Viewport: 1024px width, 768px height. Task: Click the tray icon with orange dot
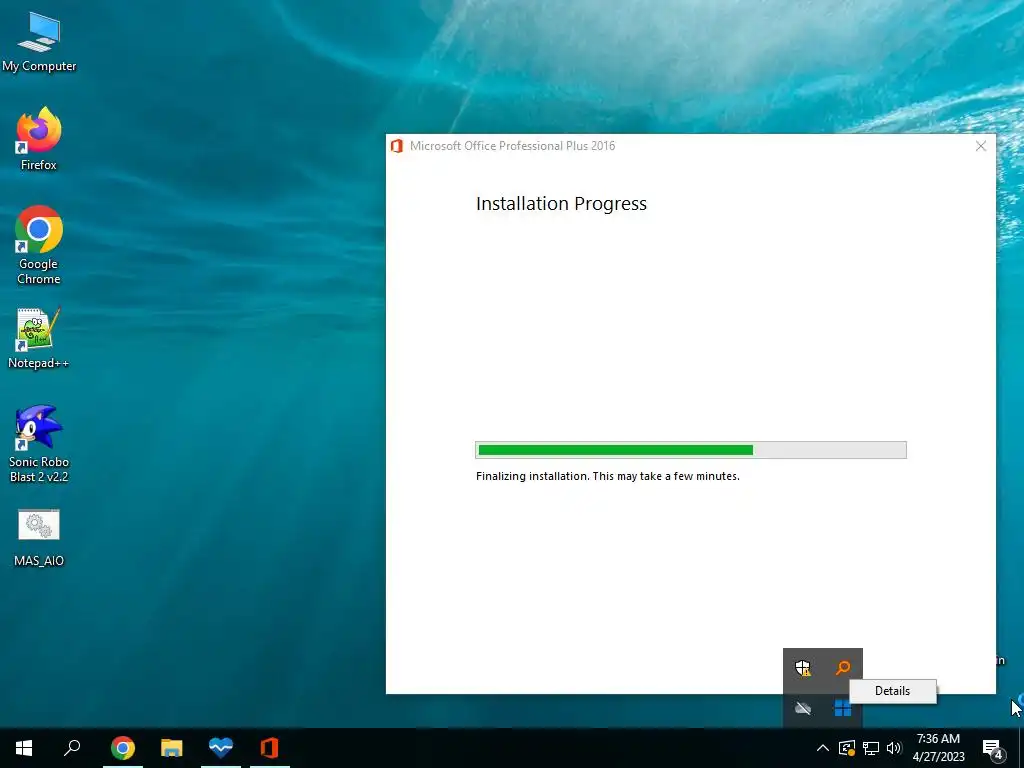846,748
